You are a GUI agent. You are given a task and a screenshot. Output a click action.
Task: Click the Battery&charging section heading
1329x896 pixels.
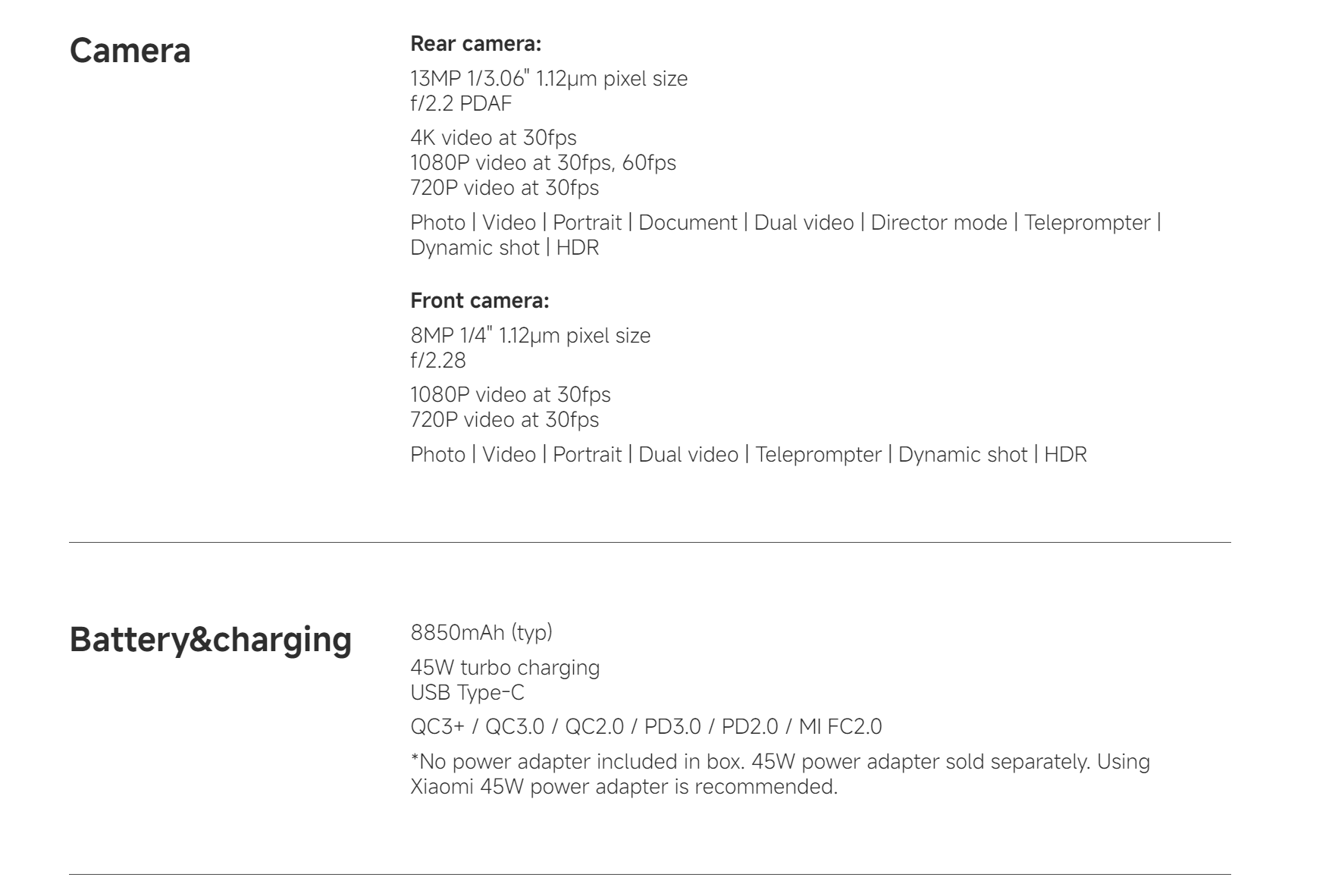211,639
